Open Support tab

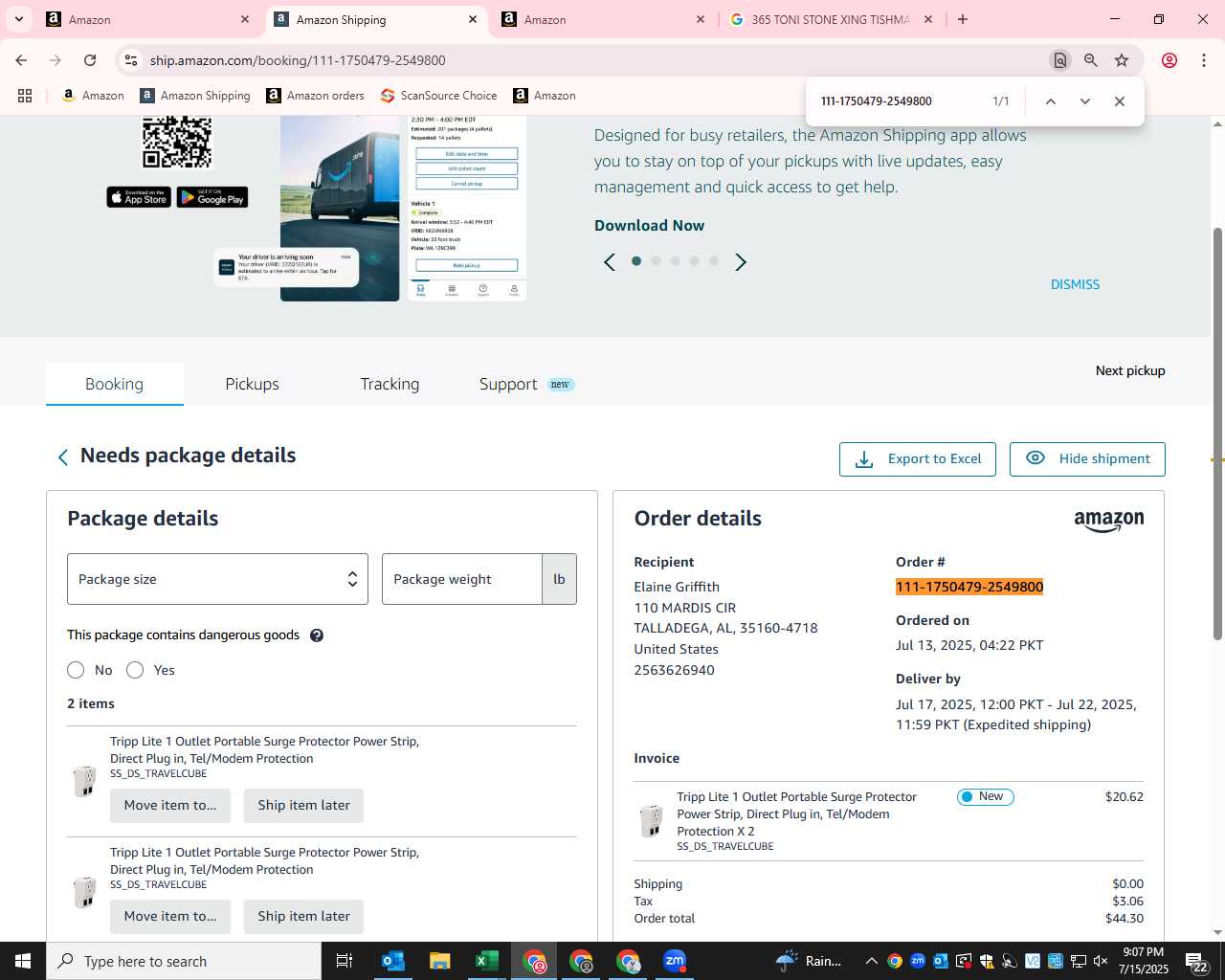tap(525, 384)
